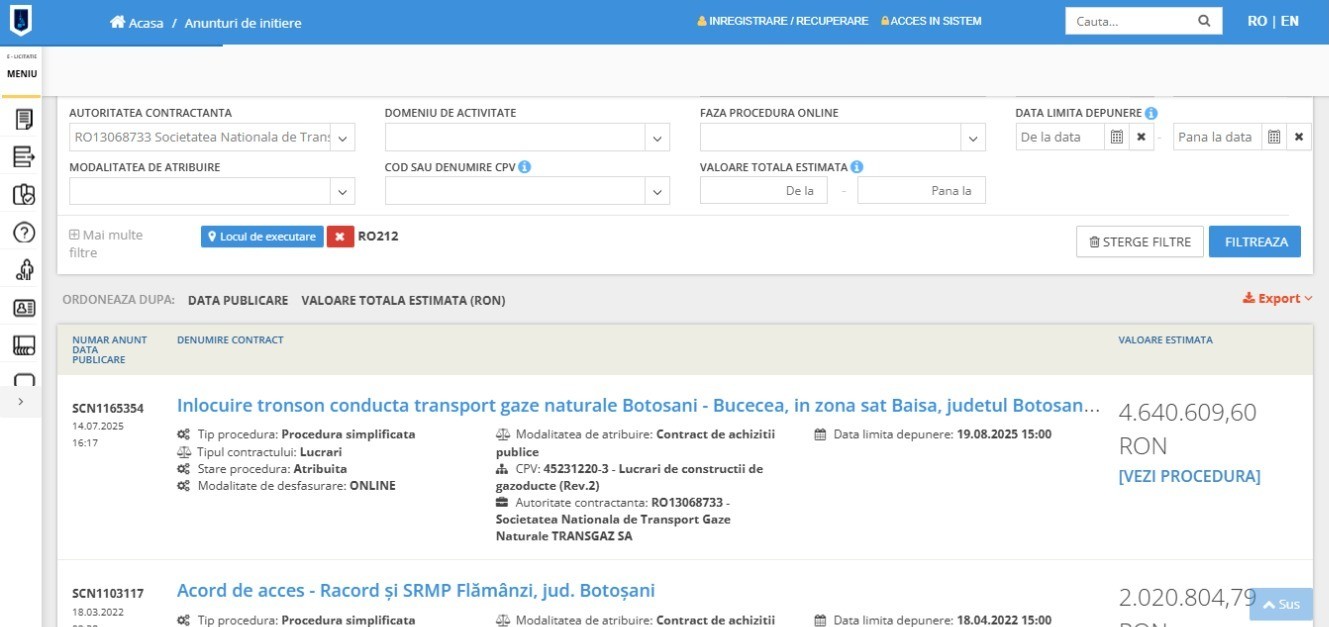The image size is (1329, 627).
Task: Open calendar picker for 'De la data'
Action: (1117, 137)
